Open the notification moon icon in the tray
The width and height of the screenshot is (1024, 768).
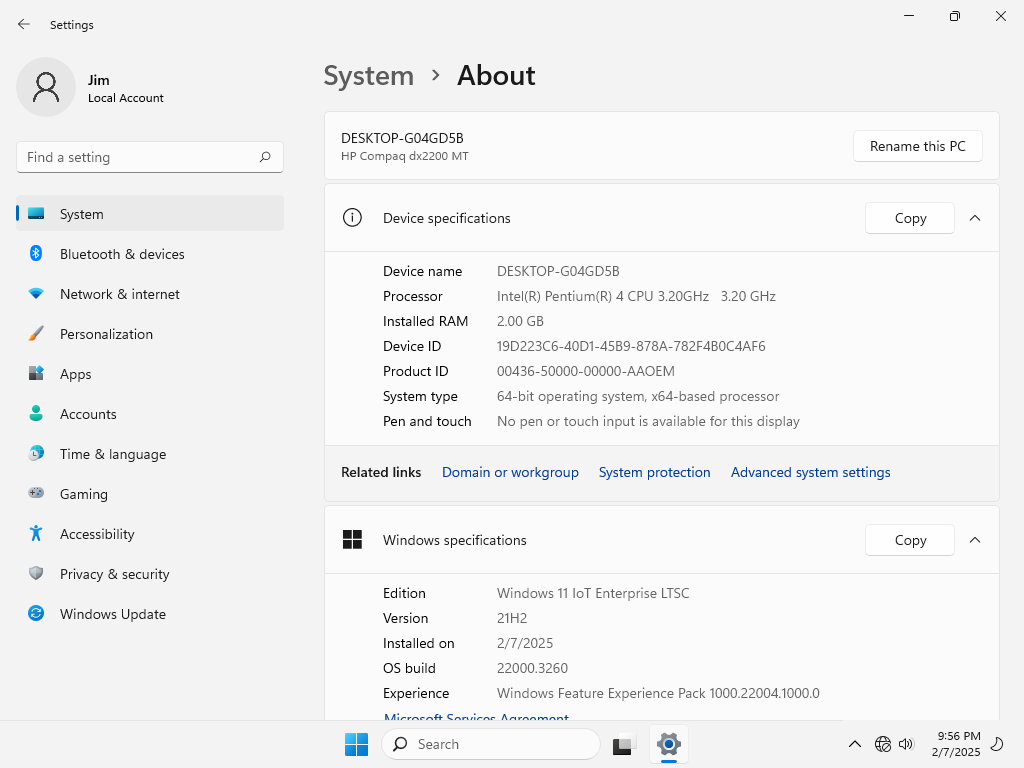(997, 744)
